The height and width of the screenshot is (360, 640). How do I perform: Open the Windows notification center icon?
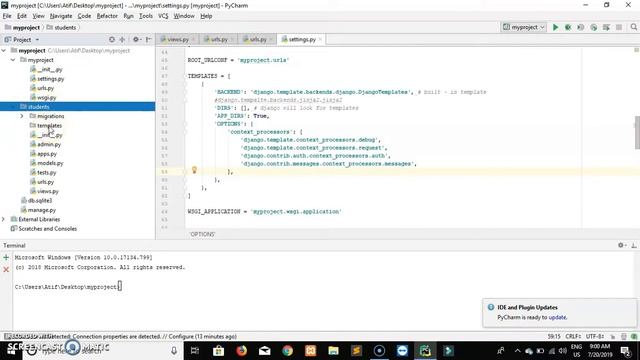[x=625, y=351]
